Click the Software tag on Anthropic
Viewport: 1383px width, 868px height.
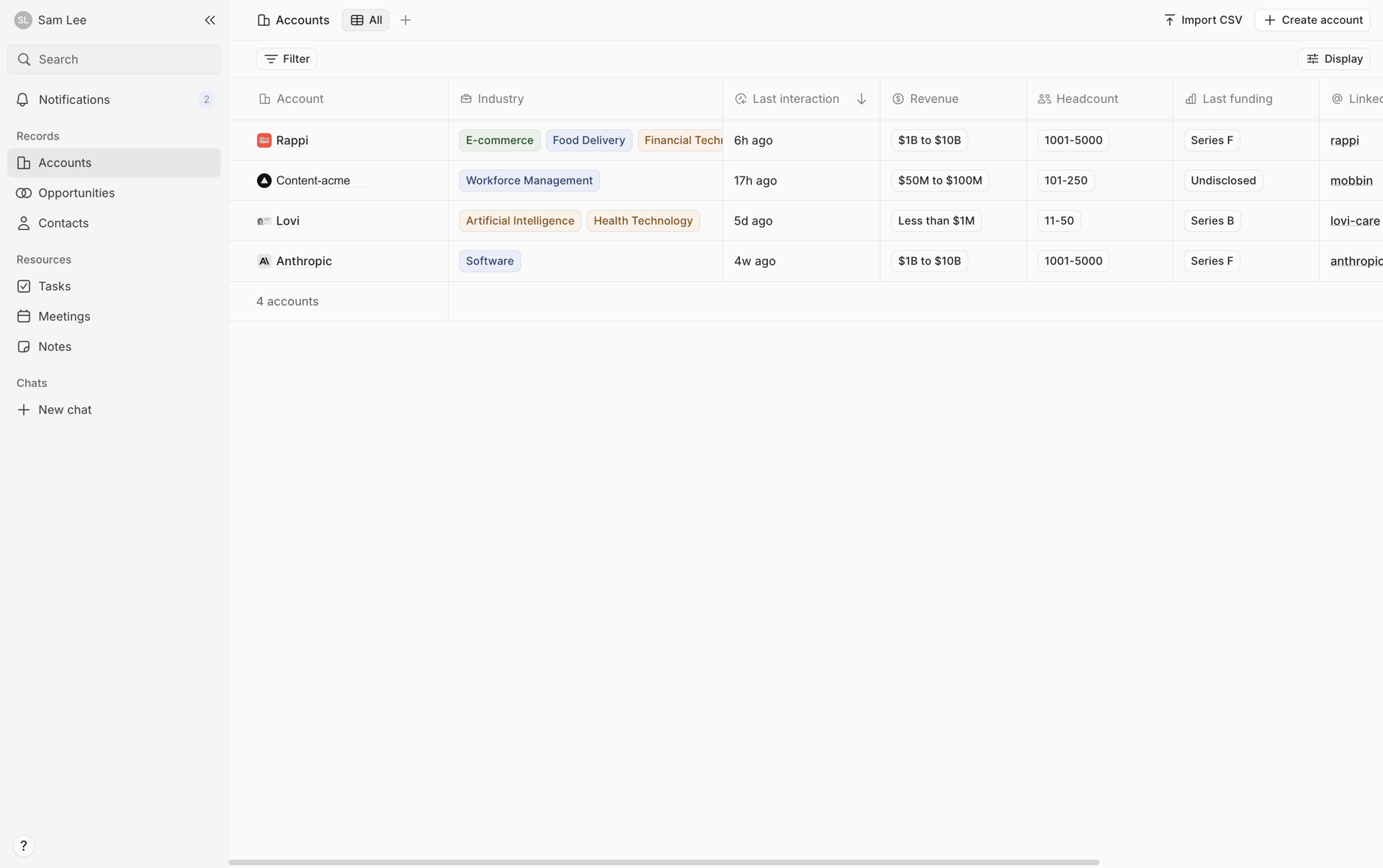(490, 261)
